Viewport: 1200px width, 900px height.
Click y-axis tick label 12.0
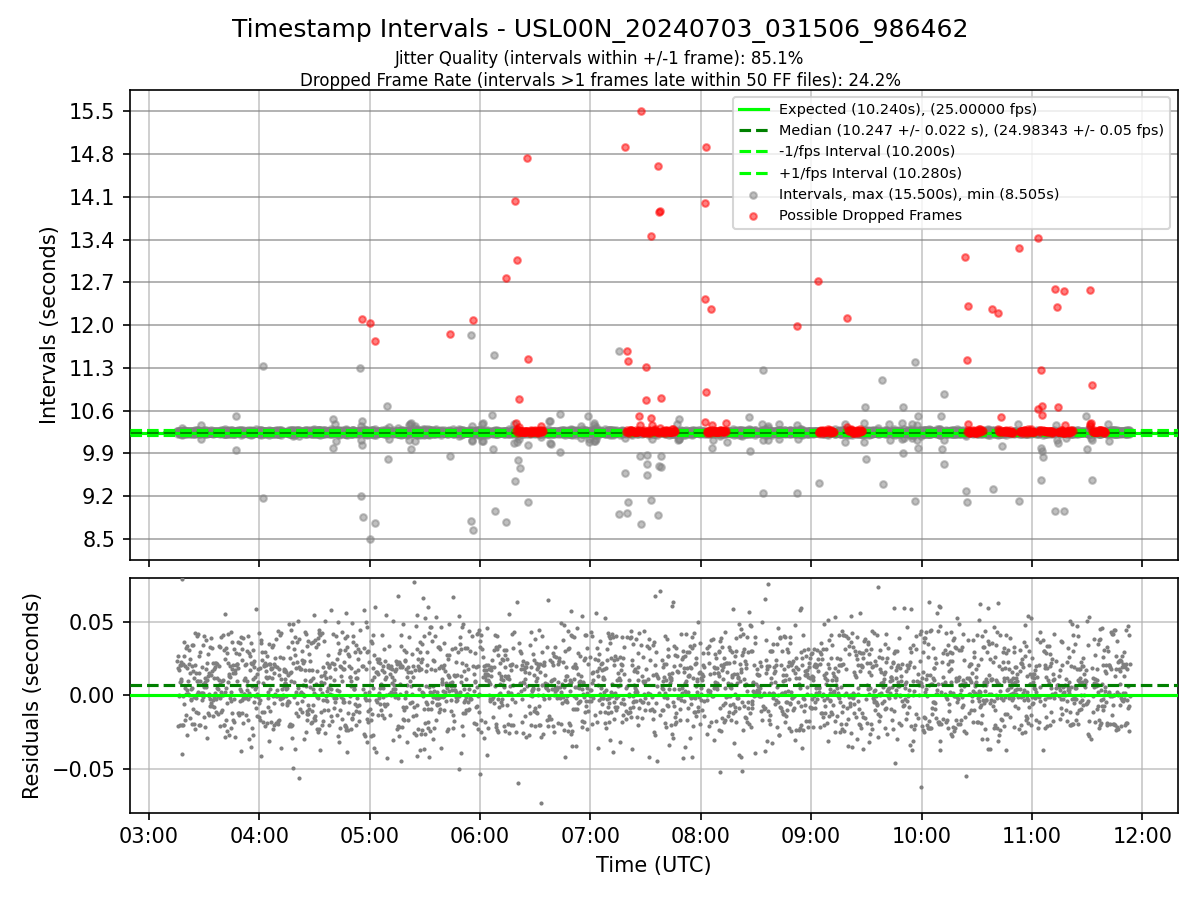coord(92,325)
